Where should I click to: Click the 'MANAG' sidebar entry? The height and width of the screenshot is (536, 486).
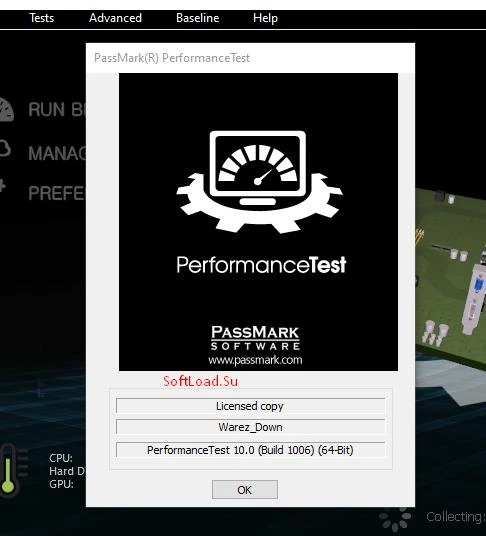point(57,153)
